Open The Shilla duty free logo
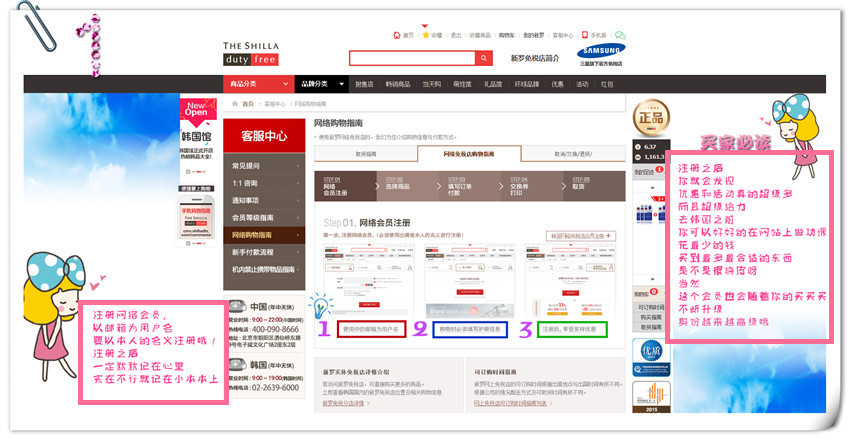Image resolution: width=850 pixels, height=440 pixels. [x=250, y=53]
